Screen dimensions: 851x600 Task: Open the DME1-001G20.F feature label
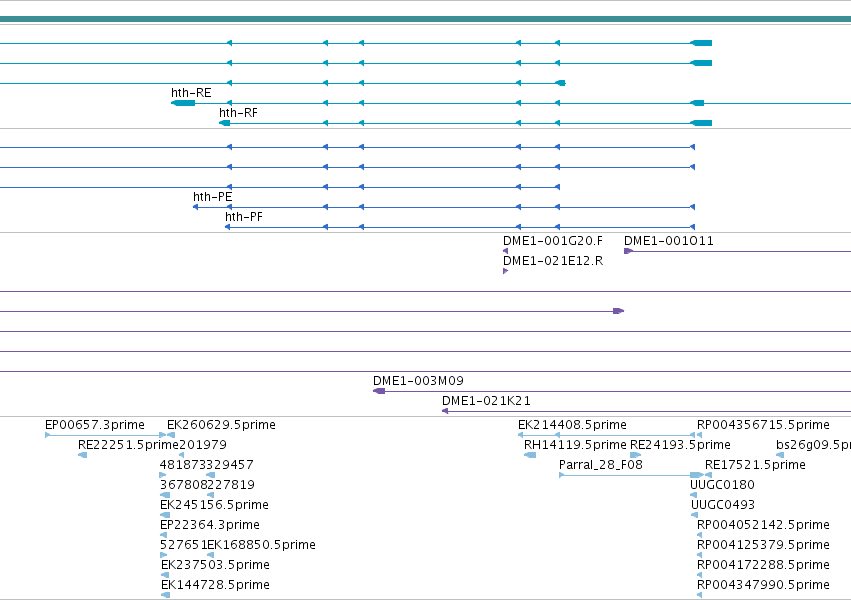552,241
